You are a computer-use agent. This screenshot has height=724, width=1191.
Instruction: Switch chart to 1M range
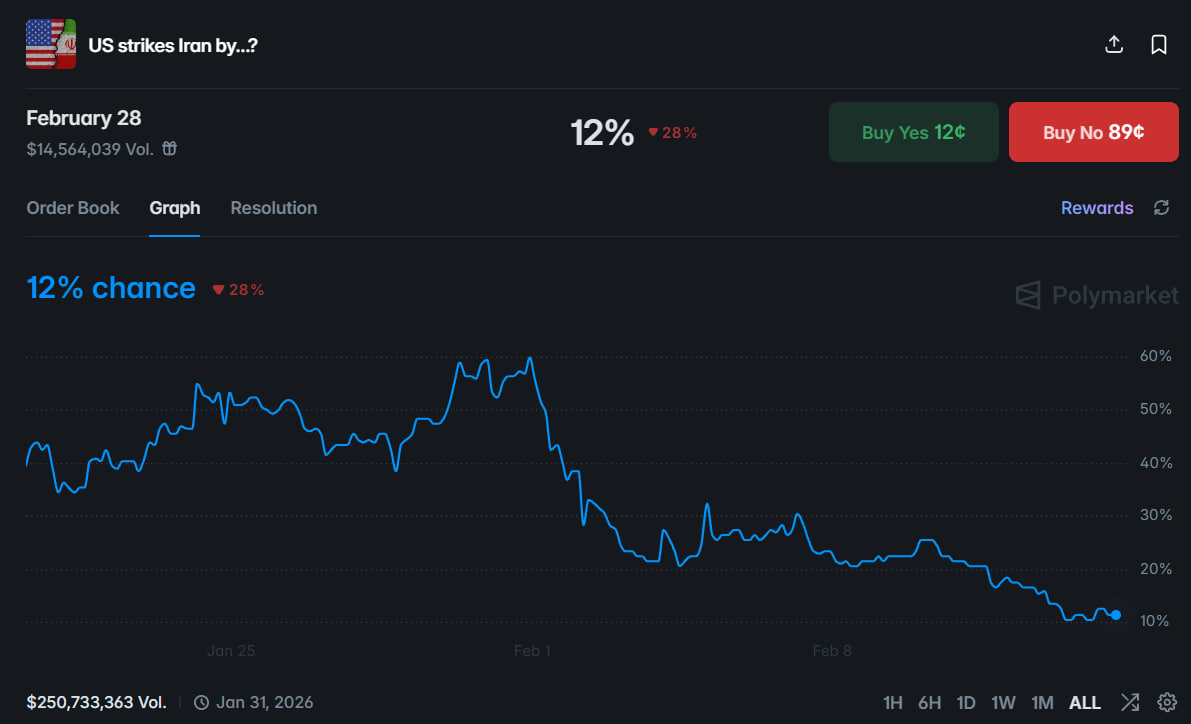pos(1042,703)
